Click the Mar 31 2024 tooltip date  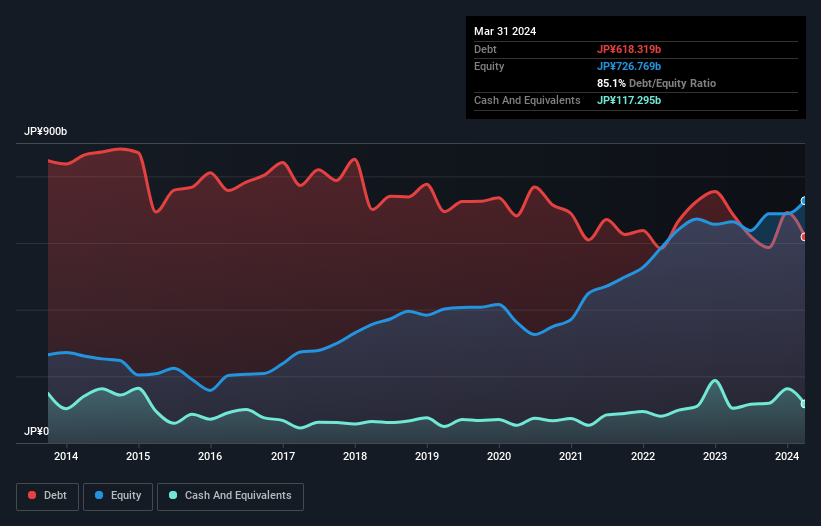click(x=505, y=31)
